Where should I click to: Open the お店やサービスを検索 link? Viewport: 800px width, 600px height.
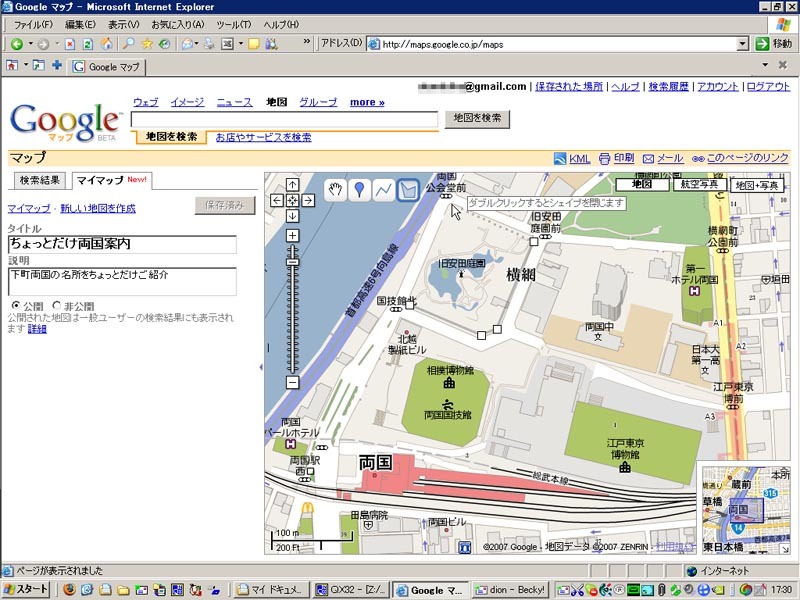[263, 137]
